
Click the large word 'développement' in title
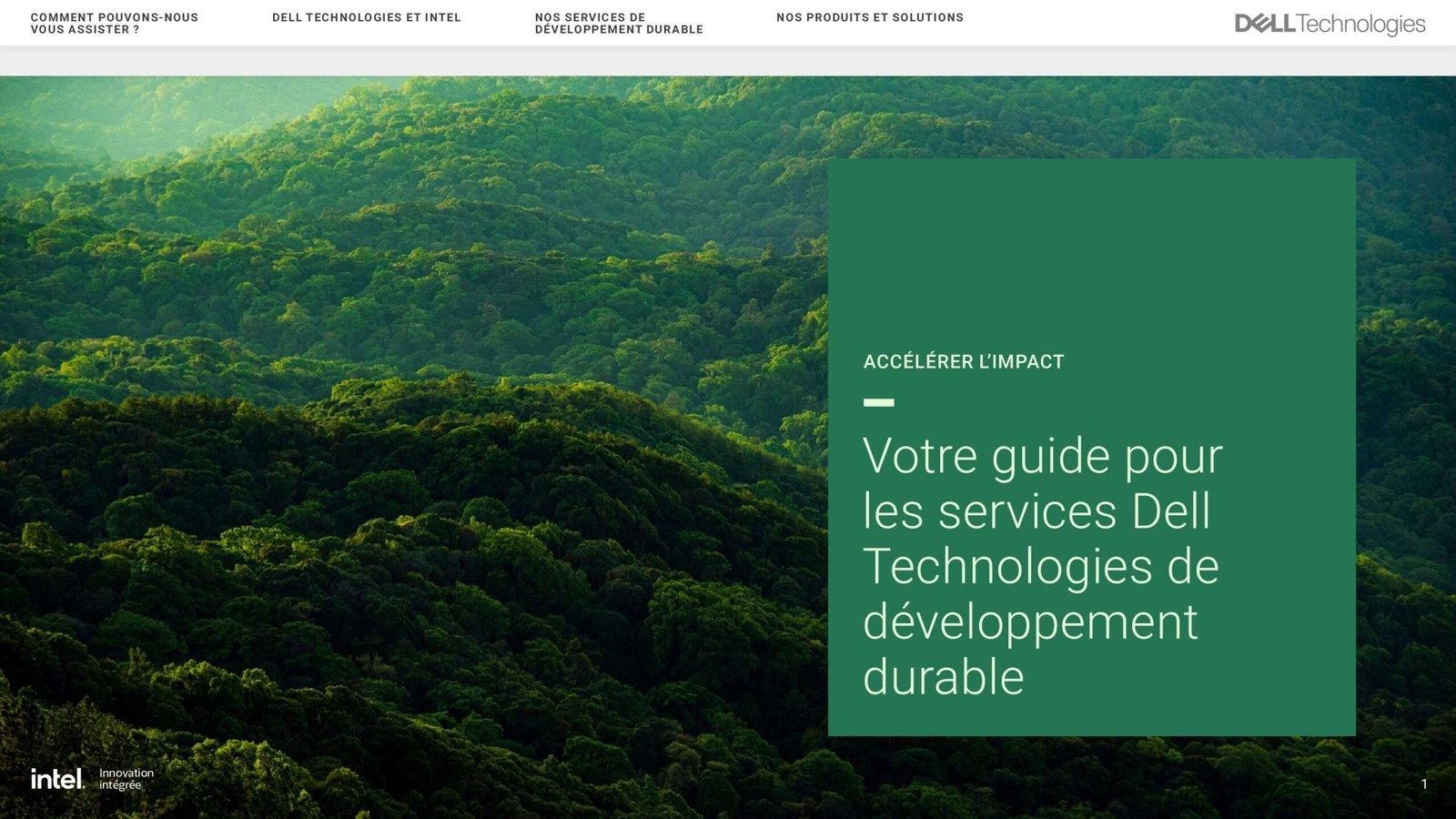coord(1030,622)
